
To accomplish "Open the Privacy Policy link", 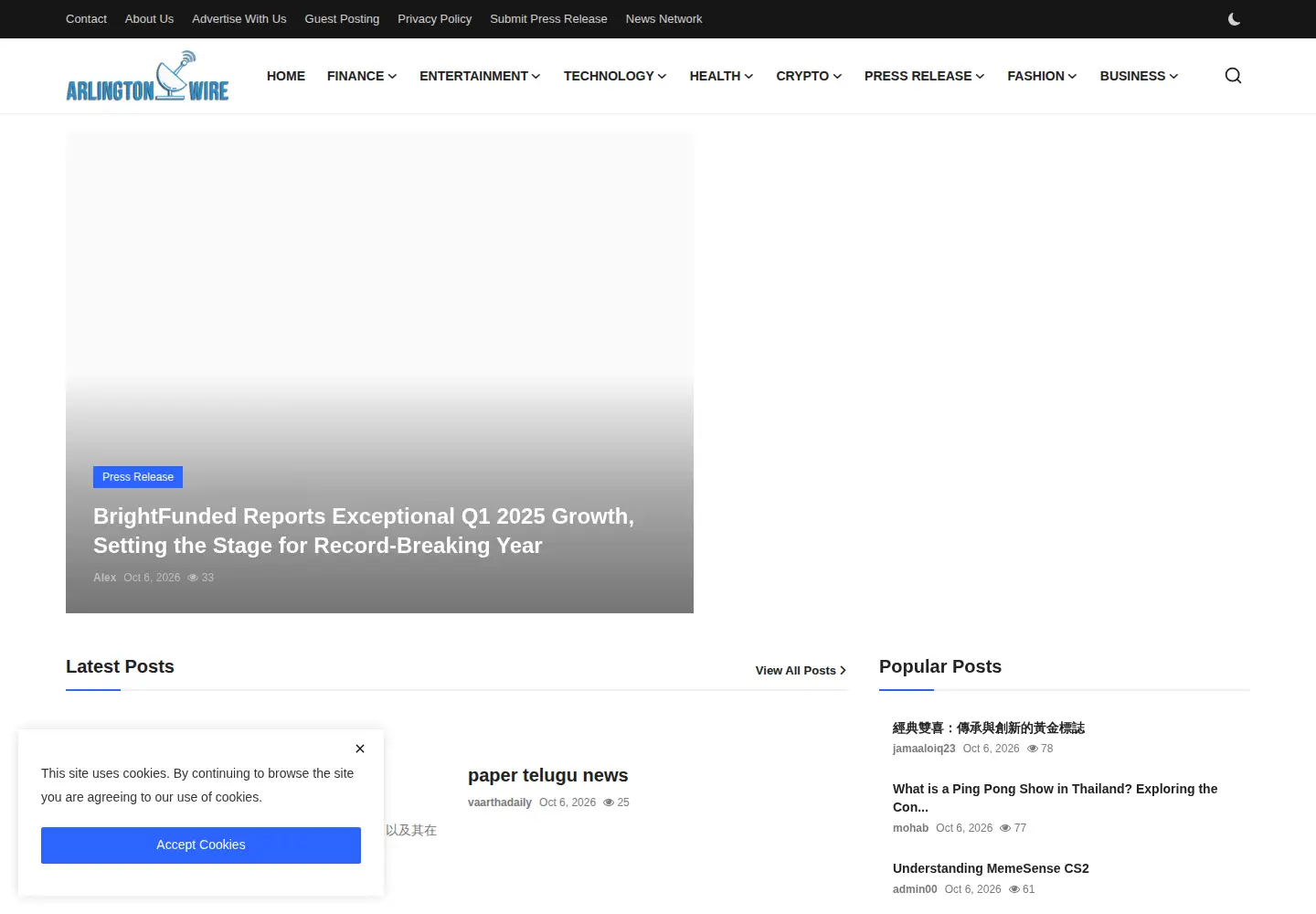I will (434, 19).
